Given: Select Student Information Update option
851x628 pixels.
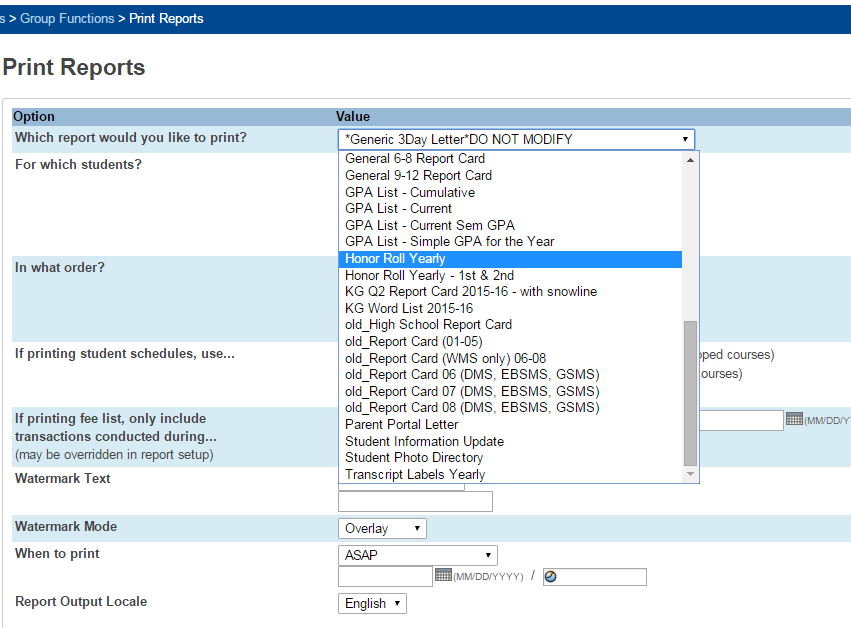Looking at the screenshot, I should [510, 441].
